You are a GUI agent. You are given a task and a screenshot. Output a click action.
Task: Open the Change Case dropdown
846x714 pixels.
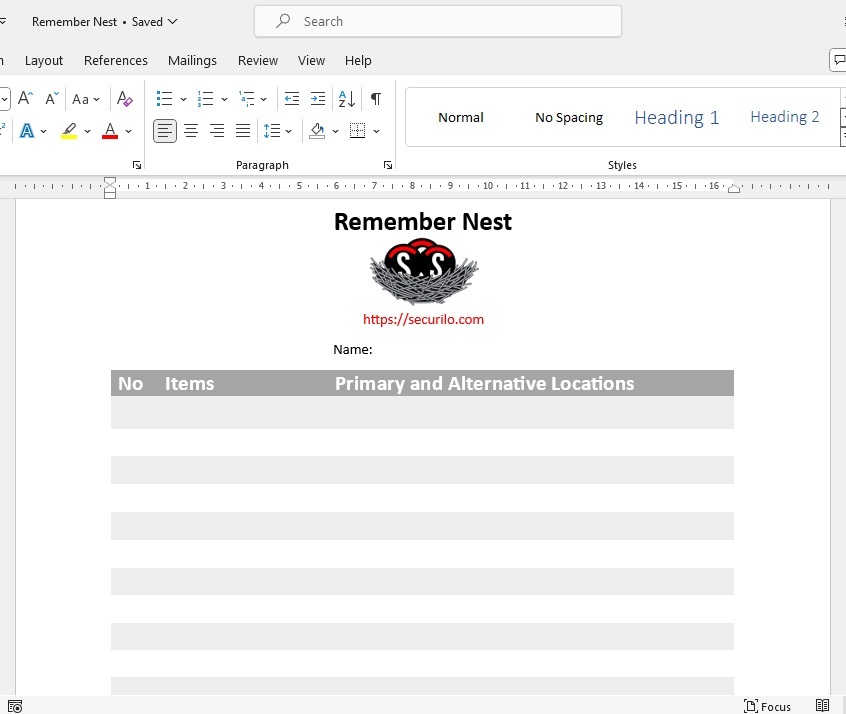pyautogui.click(x=86, y=99)
